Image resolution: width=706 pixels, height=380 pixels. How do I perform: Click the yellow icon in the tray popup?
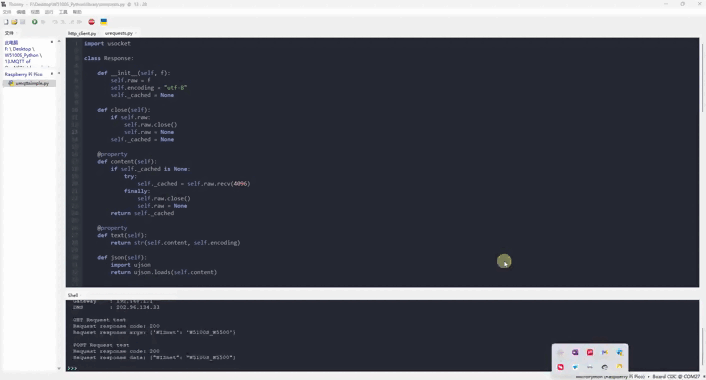pos(620,367)
